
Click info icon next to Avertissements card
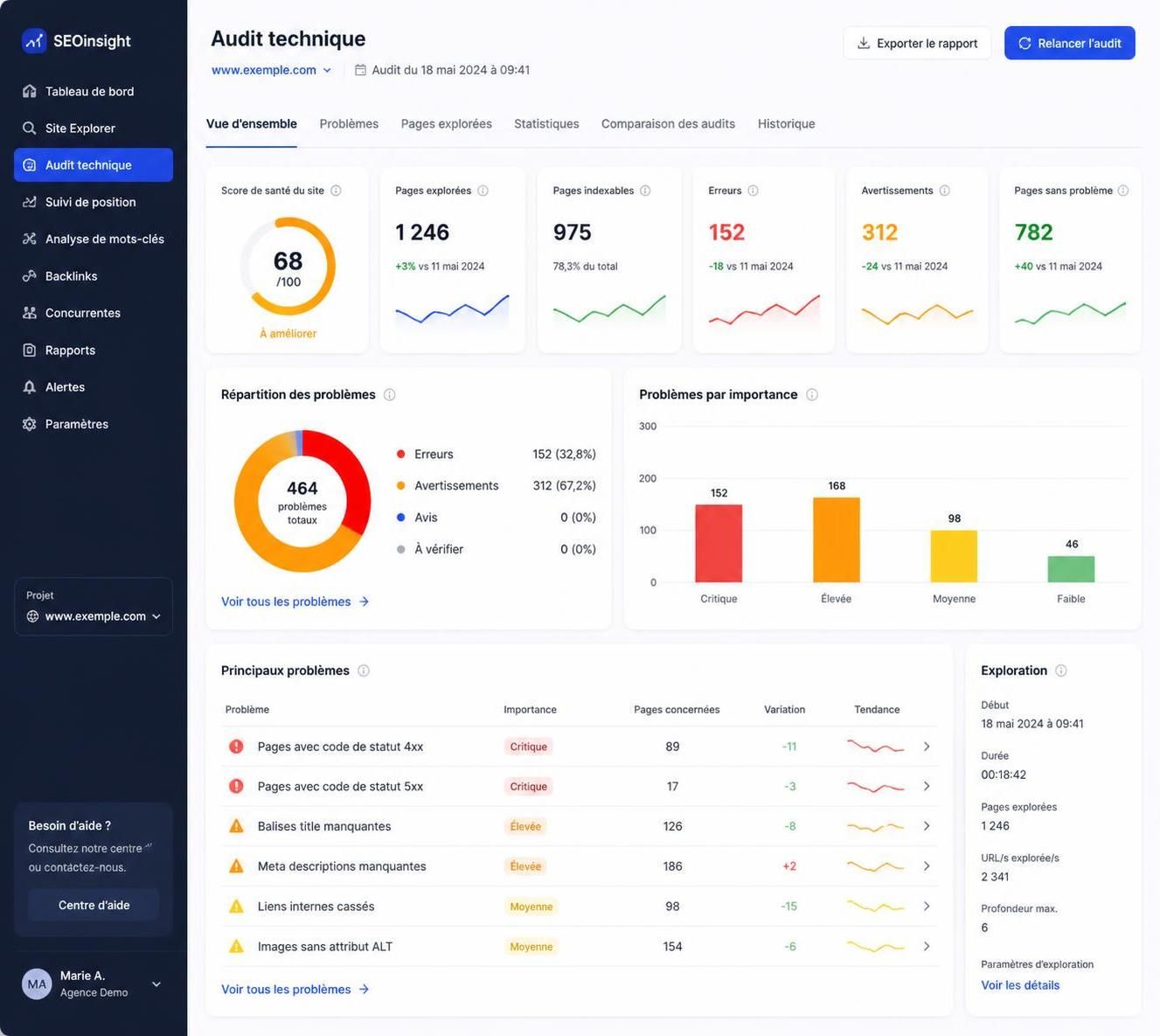coord(944,191)
